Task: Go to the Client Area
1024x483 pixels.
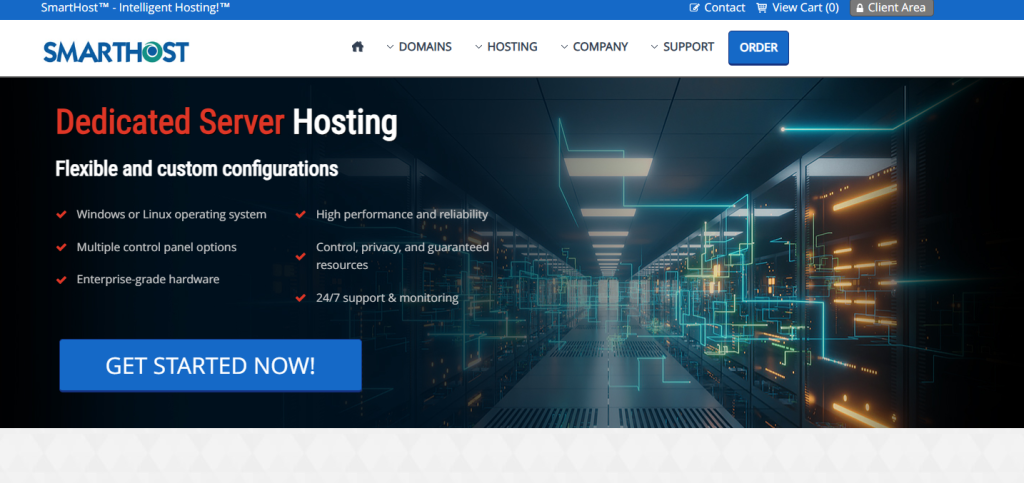Action: click(896, 8)
